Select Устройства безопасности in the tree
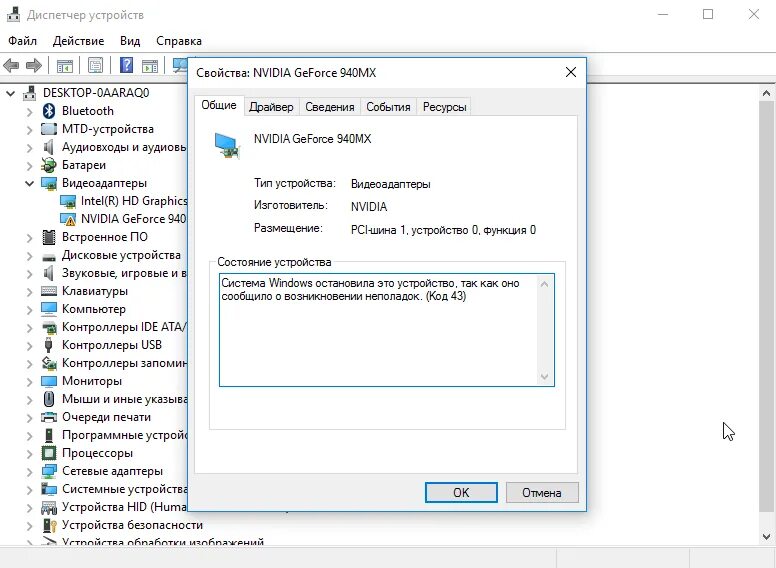Image resolution: width=776 pixels, height=568 pixels. pyautogui.click(x=132, y=525)
